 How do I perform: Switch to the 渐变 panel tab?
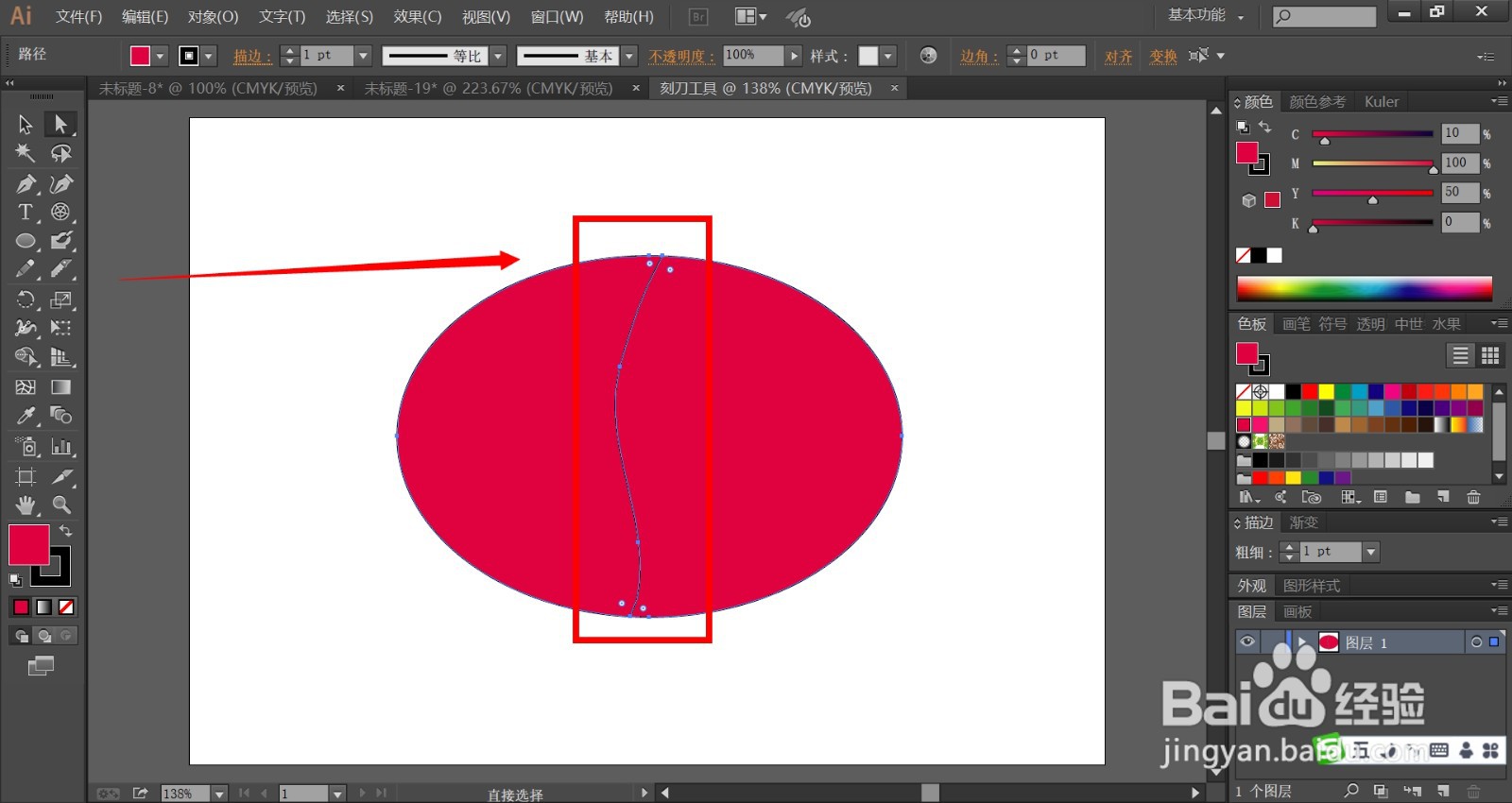[x=1303, y=522]
